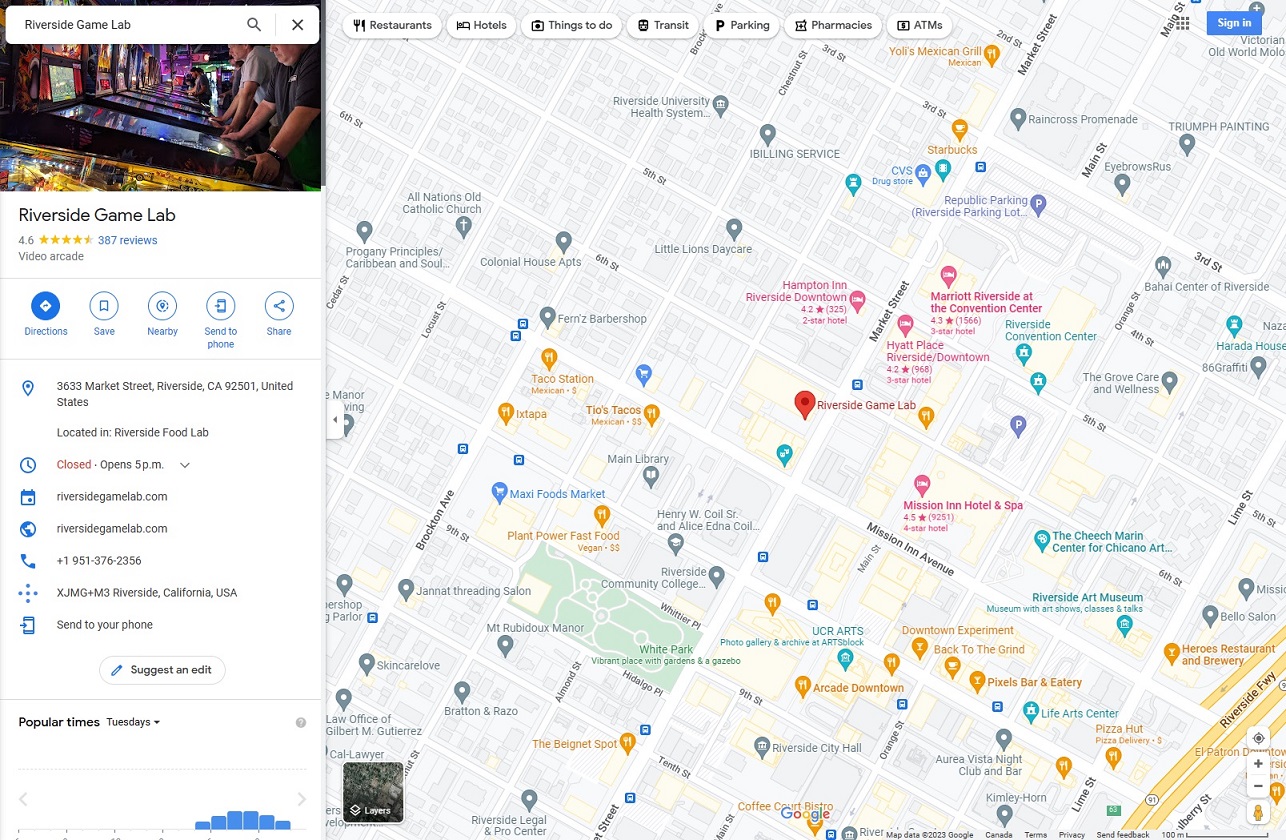Image resolution: width=1286 pixels, height=840 pixels.
Task: Collapse the side panel
Action: (x=335, y=420)
